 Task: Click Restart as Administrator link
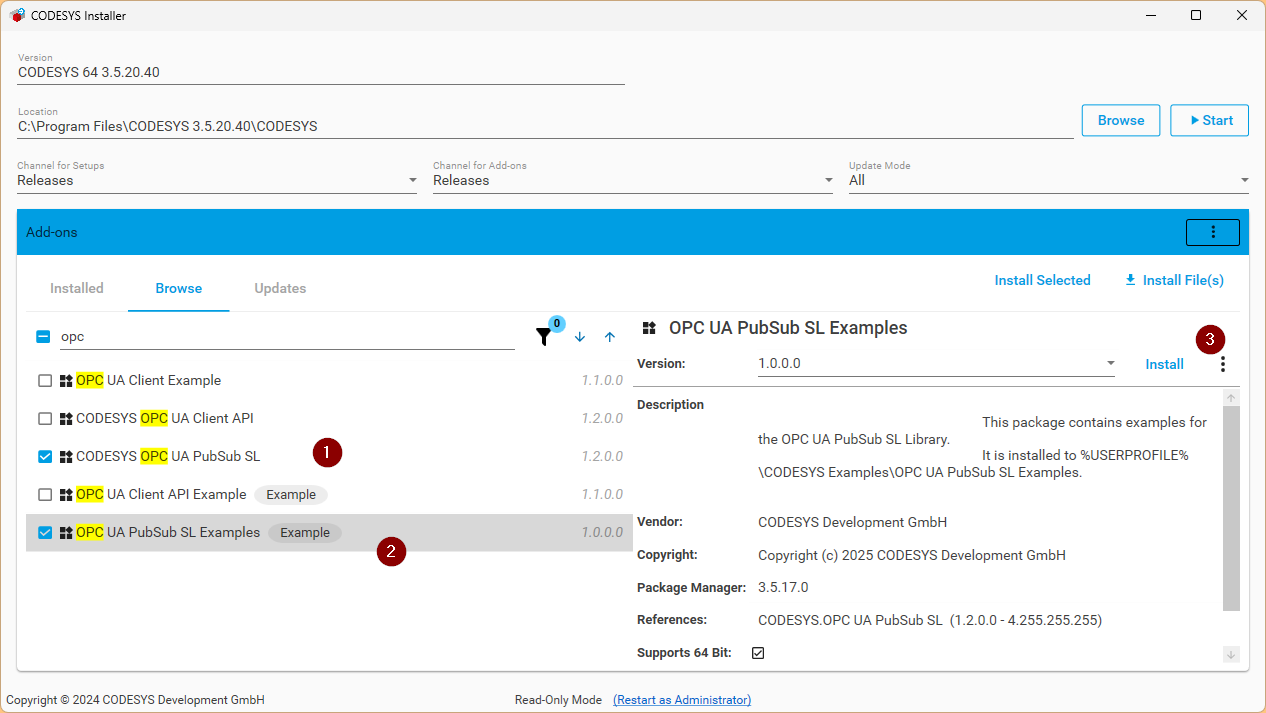(682, 700)
